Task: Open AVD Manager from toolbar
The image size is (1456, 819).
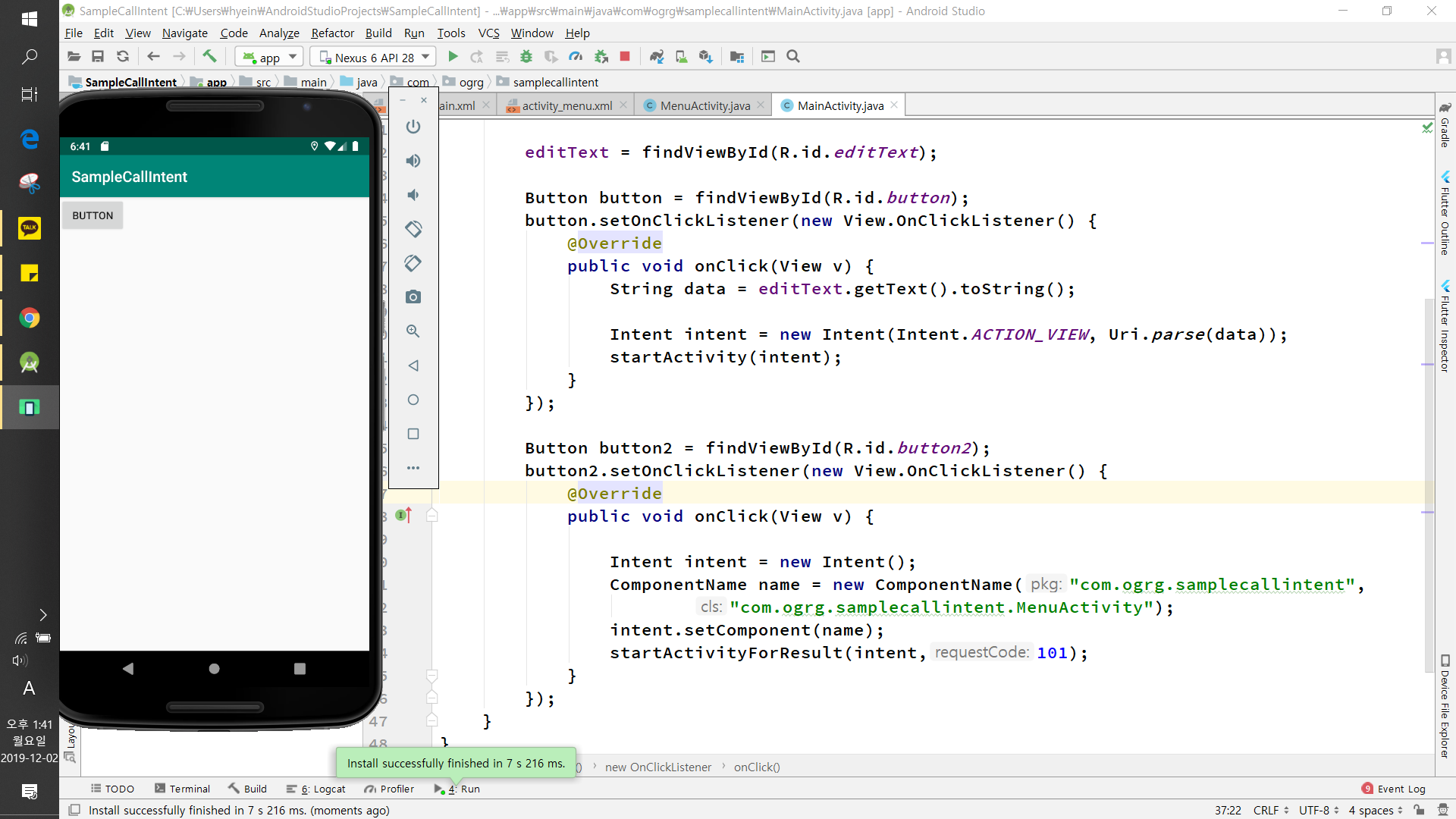Action: click(x=681, y=57)
